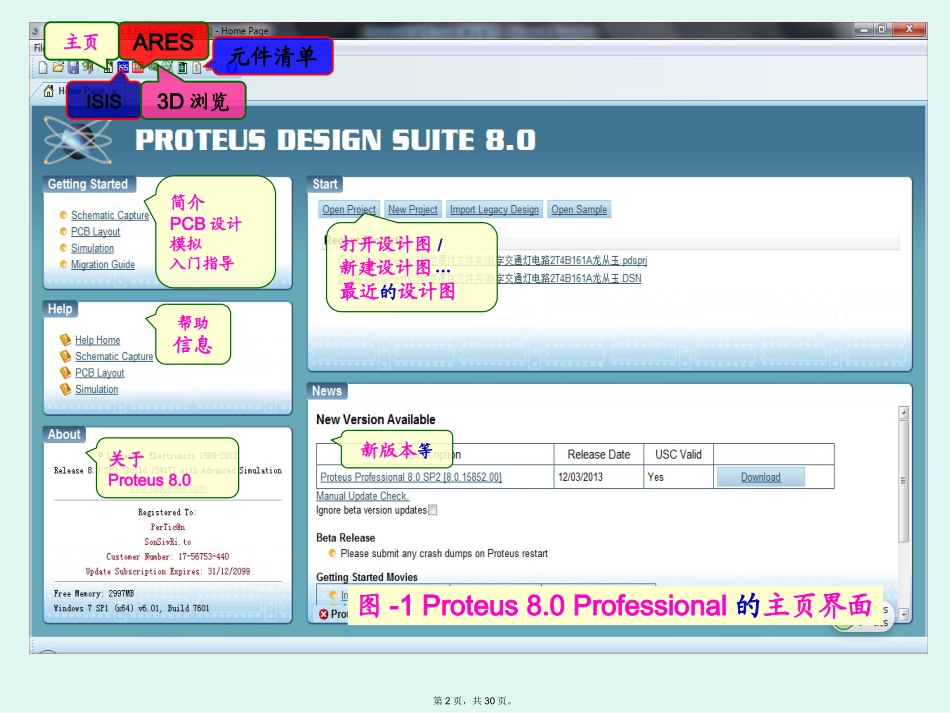Click Manual Update Check link
Screen dimensions: 950x713
click(362, 496)
